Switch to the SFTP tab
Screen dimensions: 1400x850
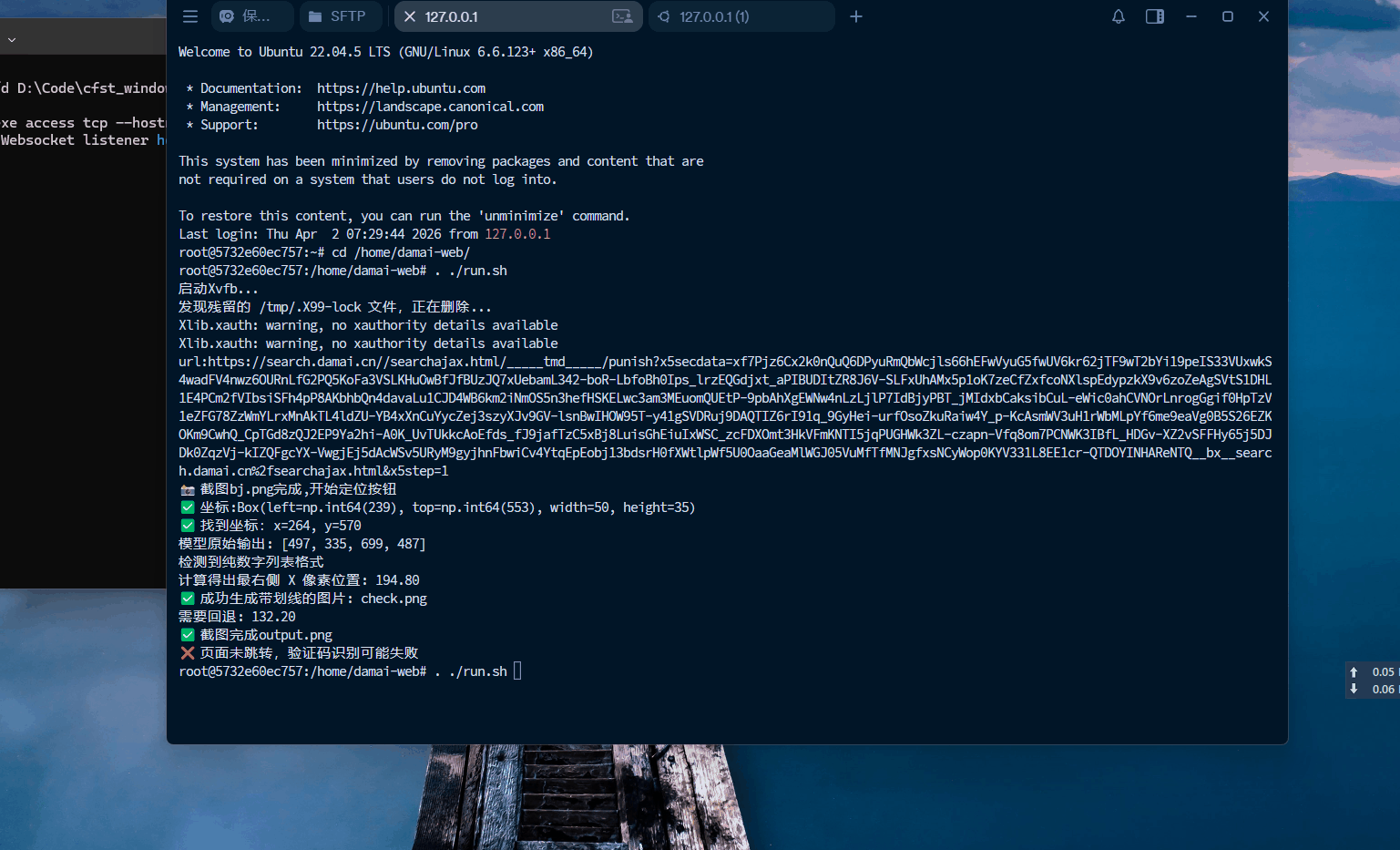pos(337,16)
